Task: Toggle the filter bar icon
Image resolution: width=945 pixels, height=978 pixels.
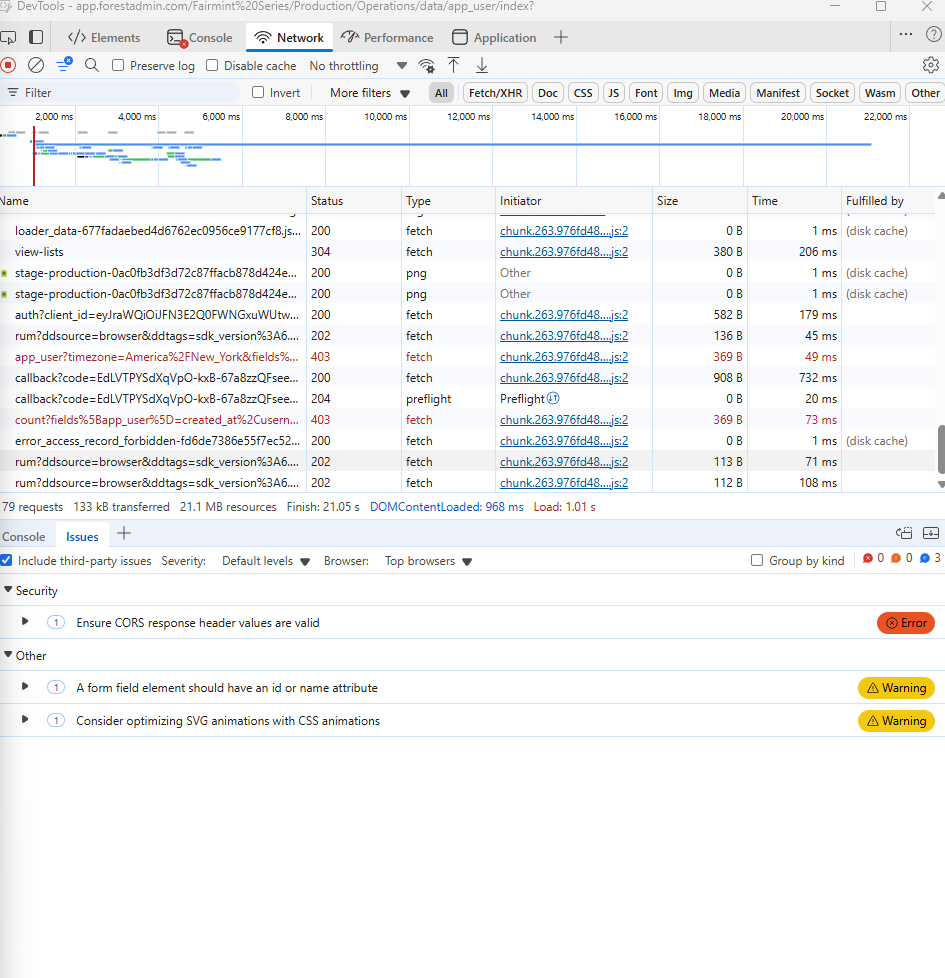Action: [64, 65]
